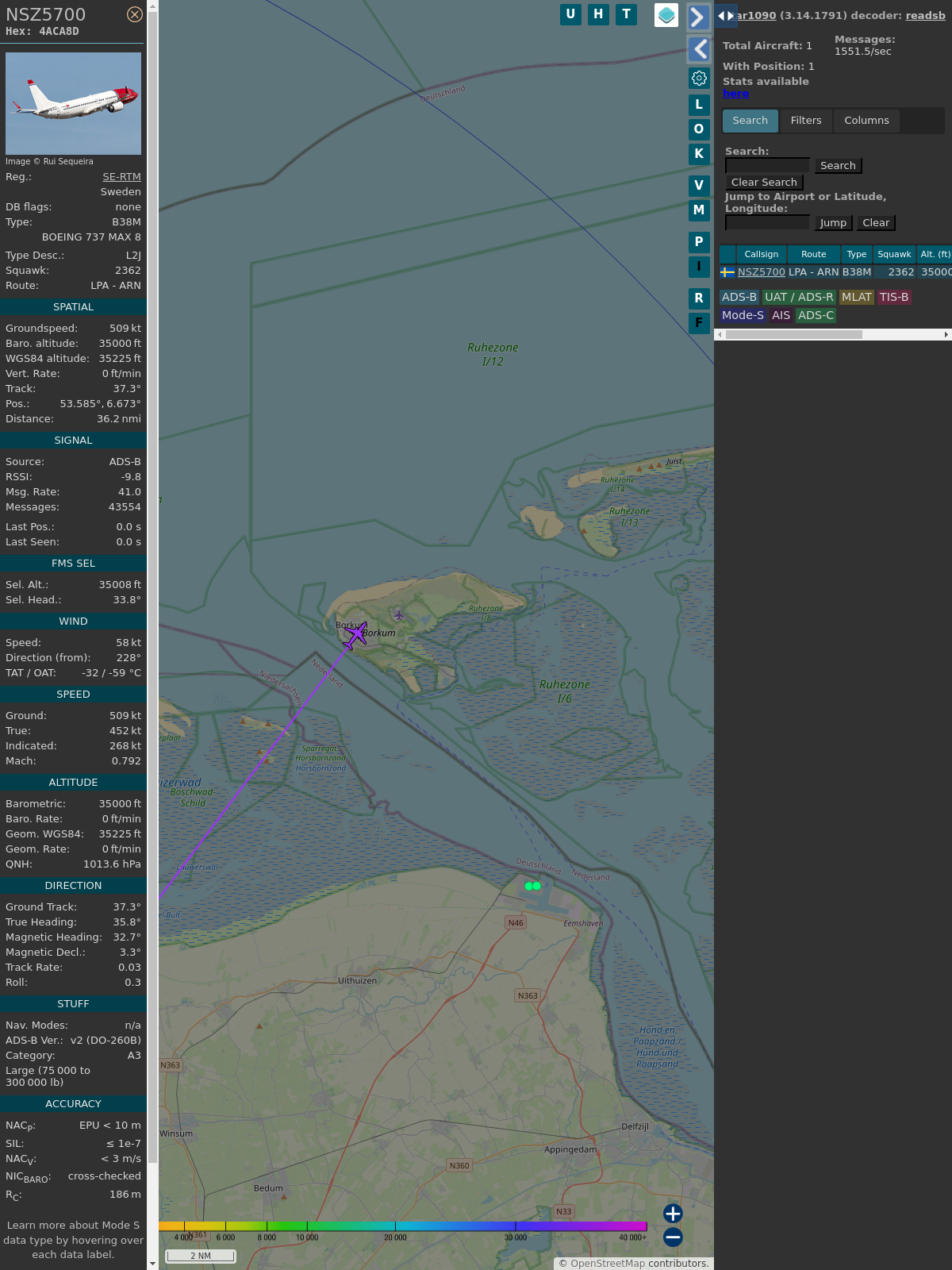Image resolution: width=952 pixels, height=1270 pixels.
Task: Click the settings gear icon
Action: pyautogui.click(x=699, y=78)
